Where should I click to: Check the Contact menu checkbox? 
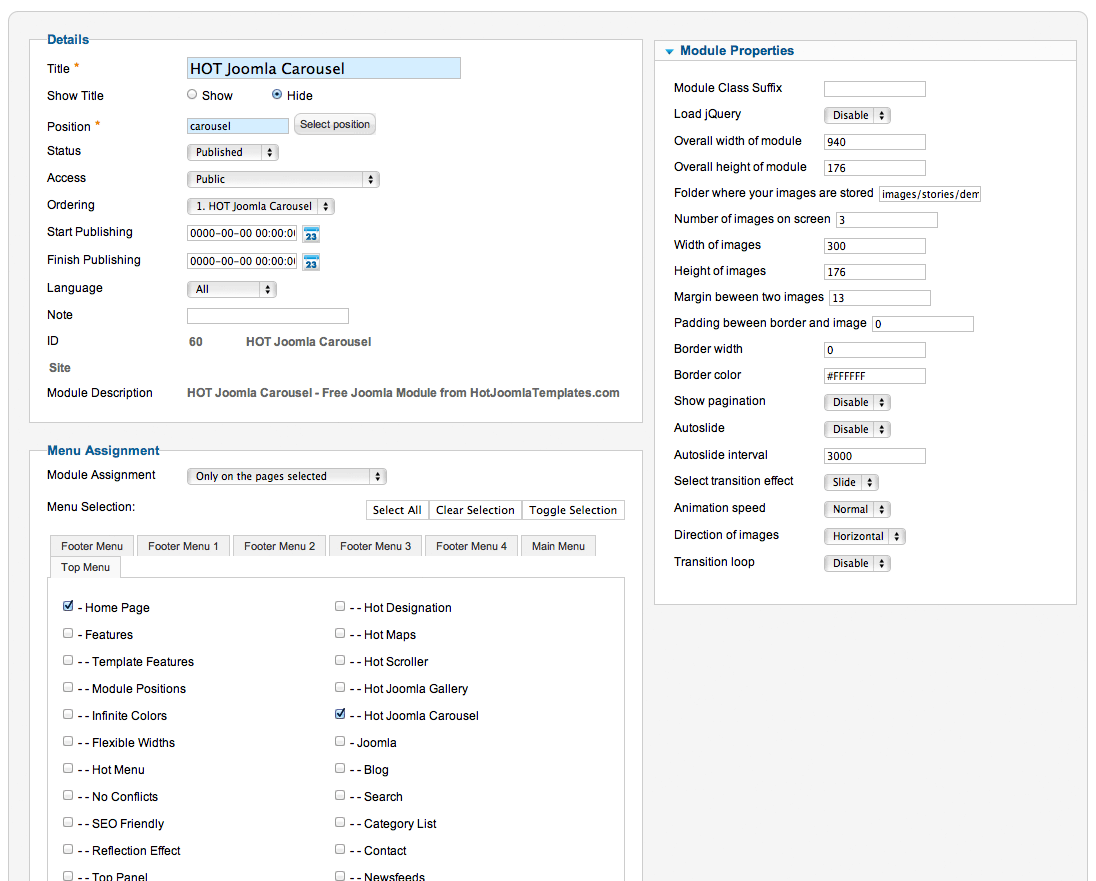click(x=340, y=850)
